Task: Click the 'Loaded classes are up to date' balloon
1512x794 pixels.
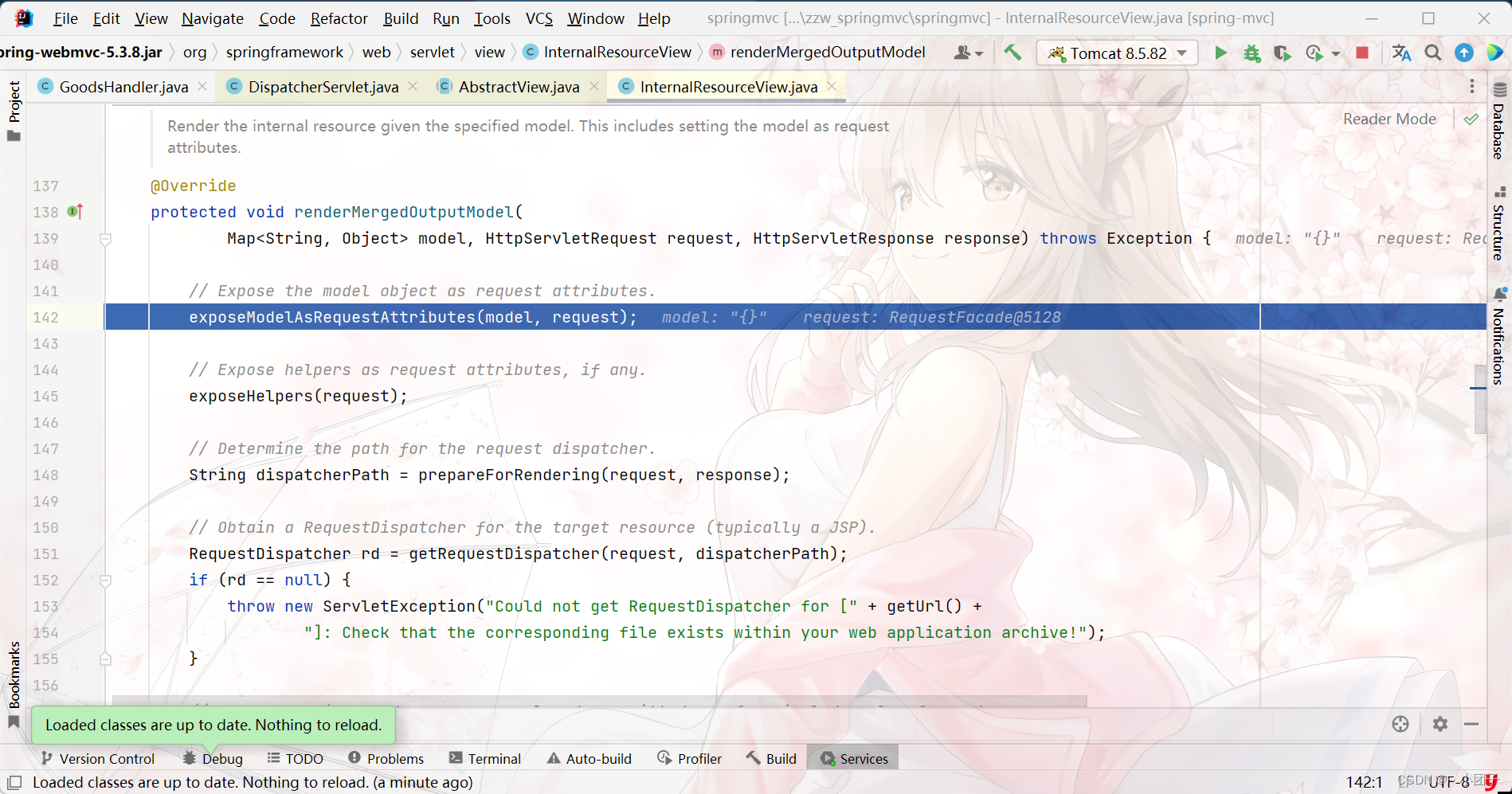Action: (x=213, y=725)
